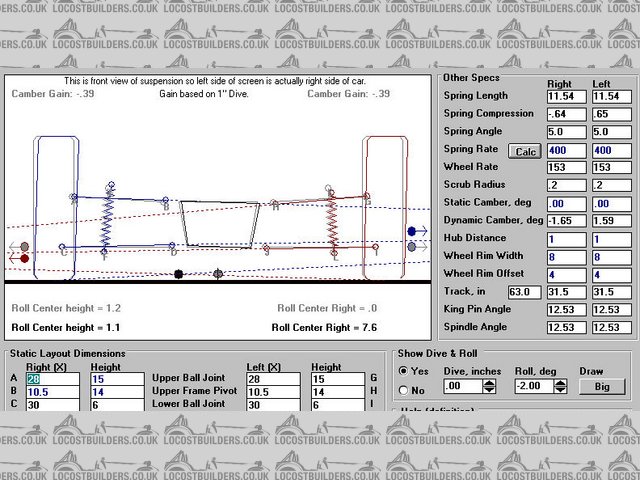Focus the Roll, deg input field
This screenshot has height=480, width=640.
[535, 386]
